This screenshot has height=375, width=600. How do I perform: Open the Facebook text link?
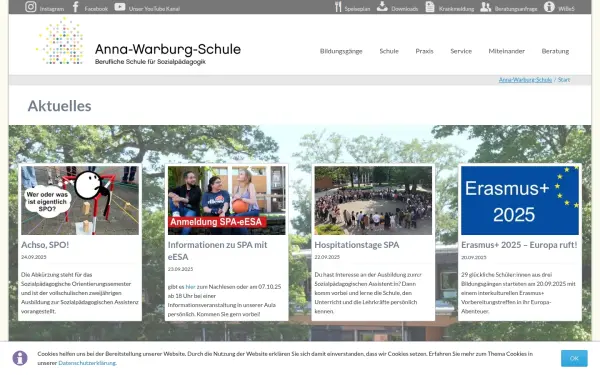pos(96,9)
